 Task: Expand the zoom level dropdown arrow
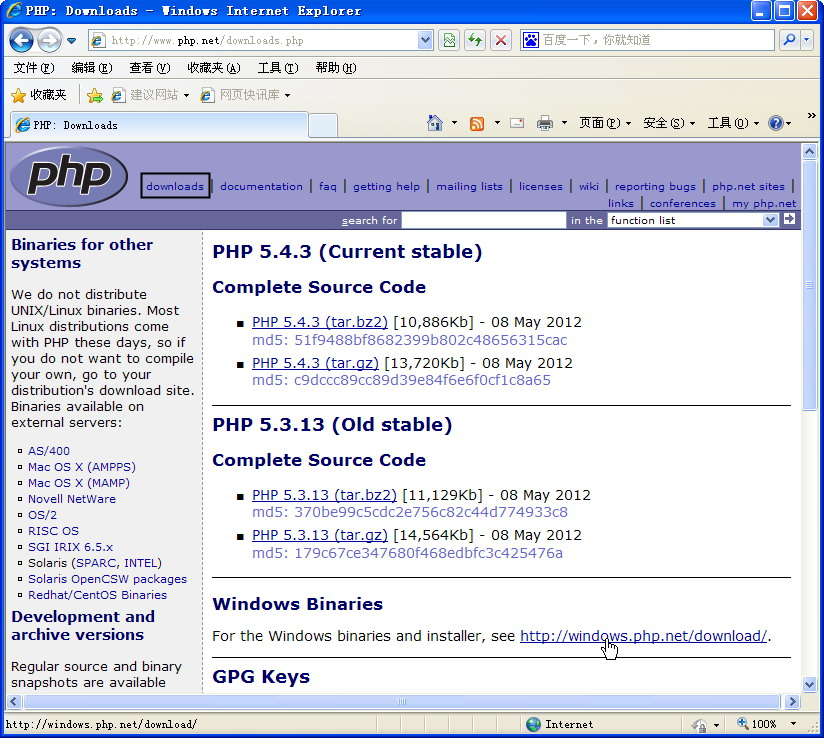(x=794, y=724)
